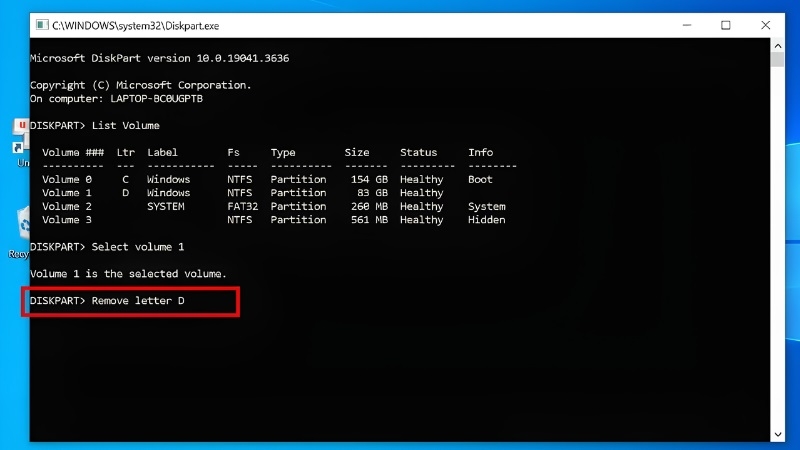Click computer name LAPTOP-8C0UGPTB
The width and height of the screenshot is (800, 450).
tap(157, 98)
